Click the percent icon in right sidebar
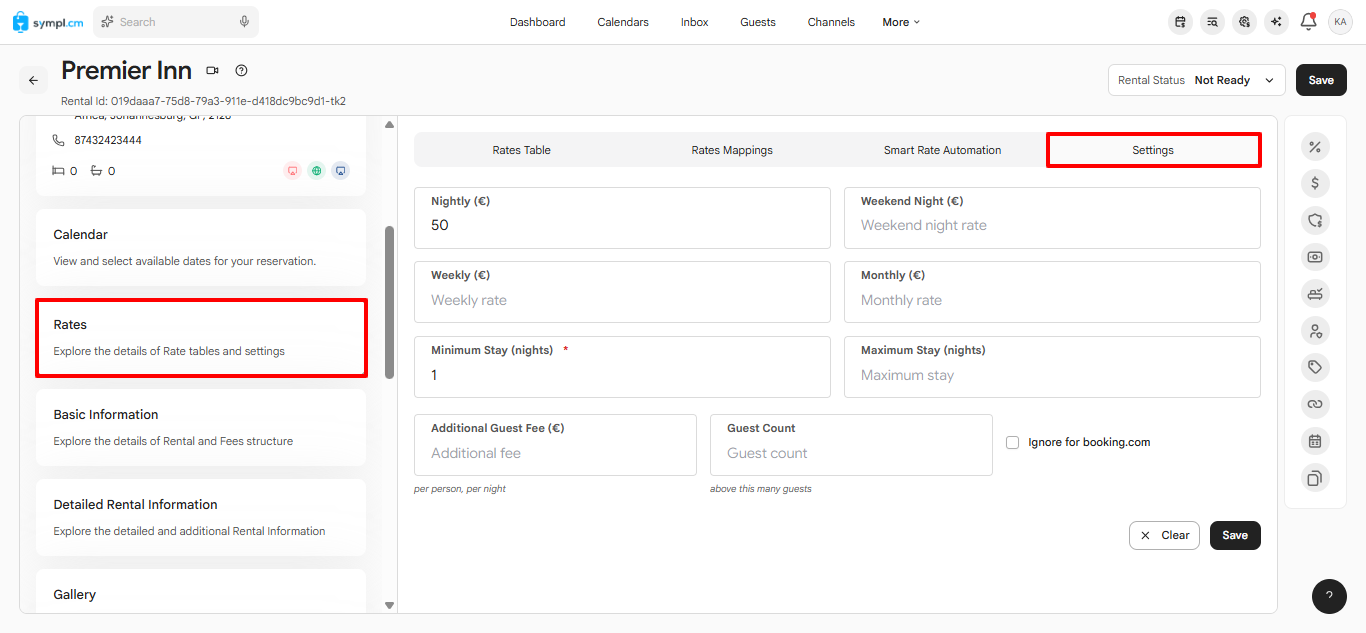The height and width of the screenshot is (633, 1366). tap(1315, 147)
